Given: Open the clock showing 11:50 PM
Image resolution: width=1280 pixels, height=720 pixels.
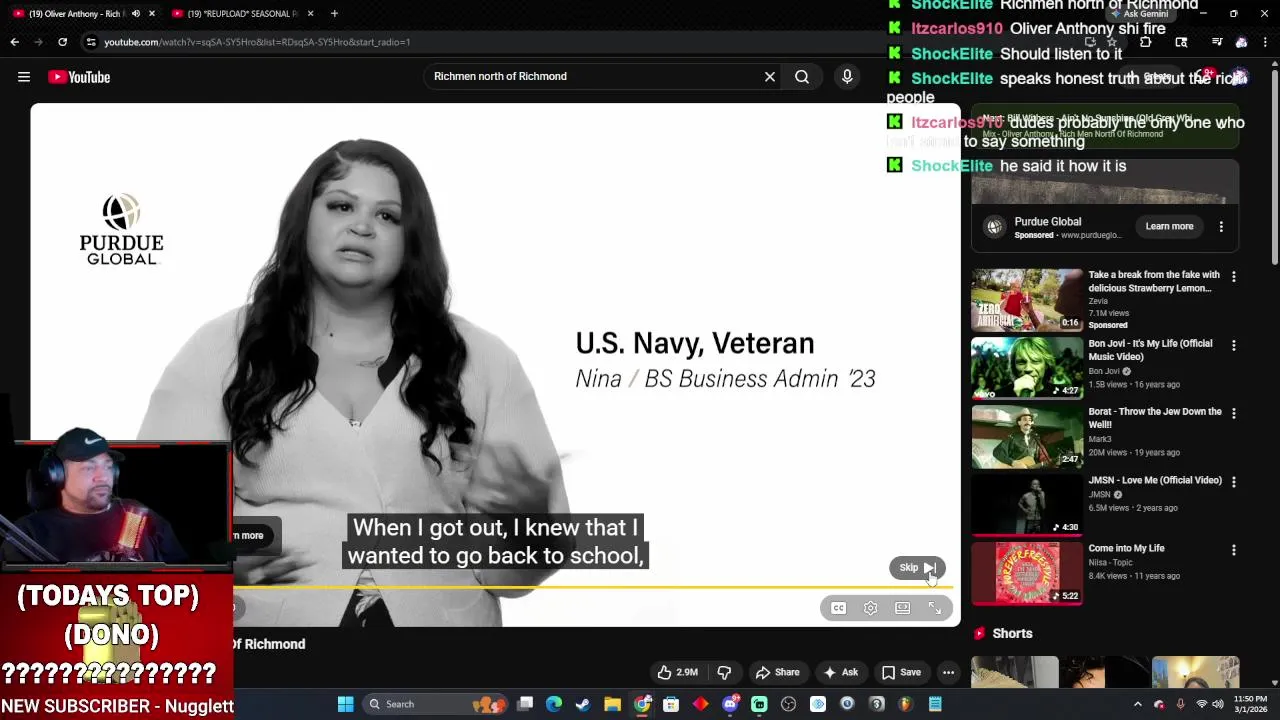Looking at the screenshot, I should coord(1250,704).
